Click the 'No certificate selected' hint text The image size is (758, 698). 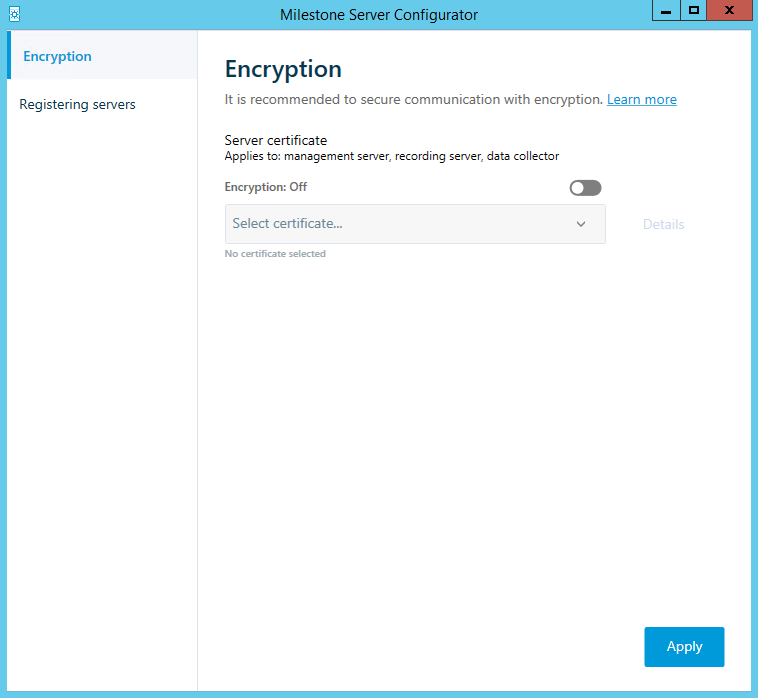click(275, 254)
